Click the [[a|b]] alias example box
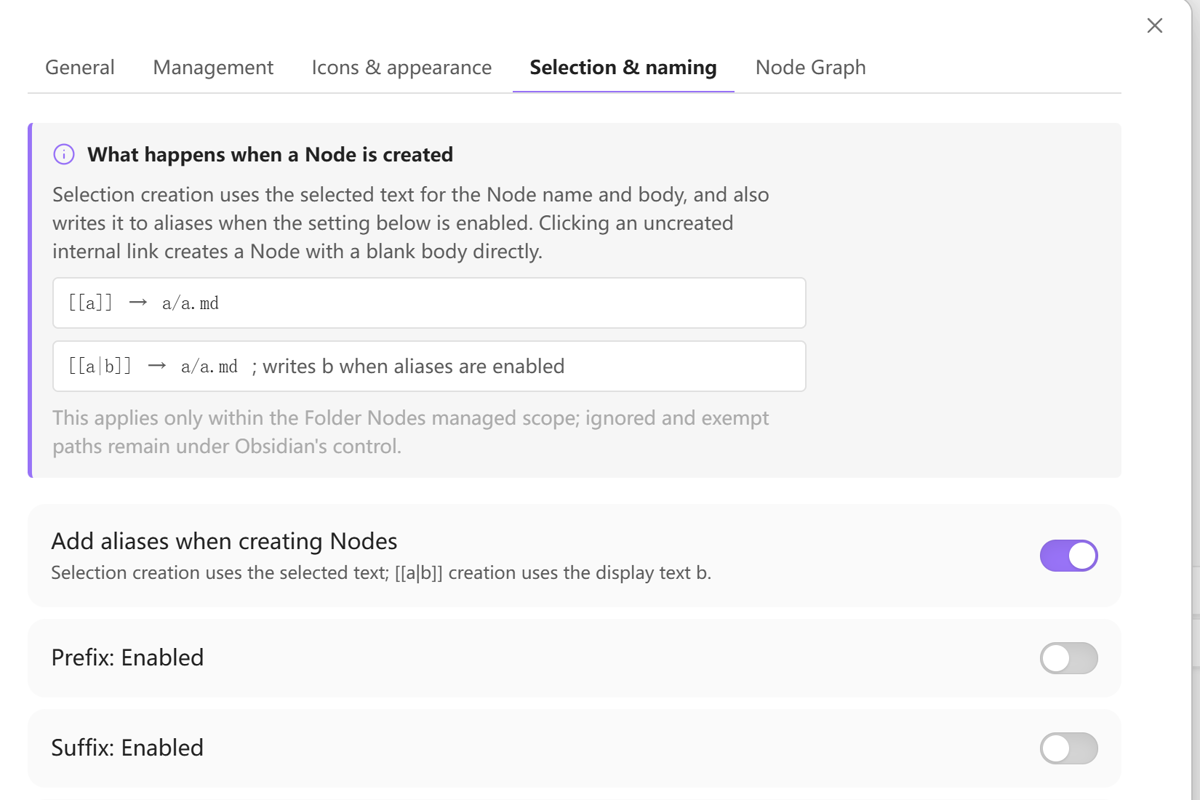Screen dimensions: 1200x800 coord(429,366)
